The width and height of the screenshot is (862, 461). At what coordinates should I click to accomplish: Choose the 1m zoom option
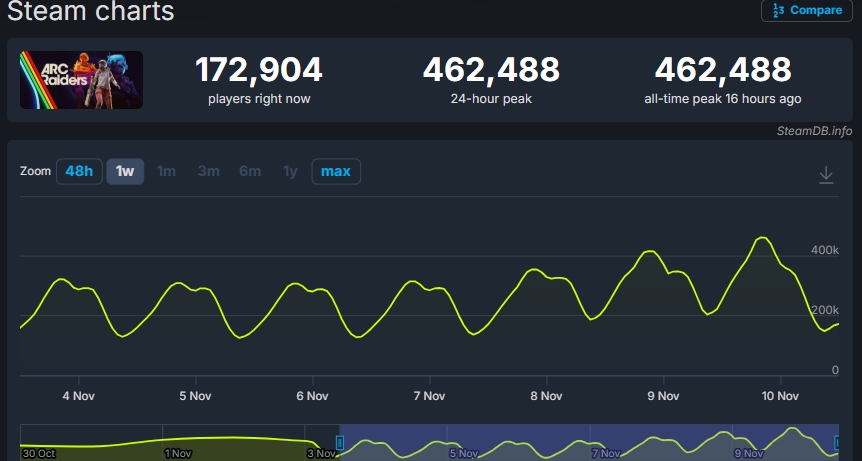(167, 171)
